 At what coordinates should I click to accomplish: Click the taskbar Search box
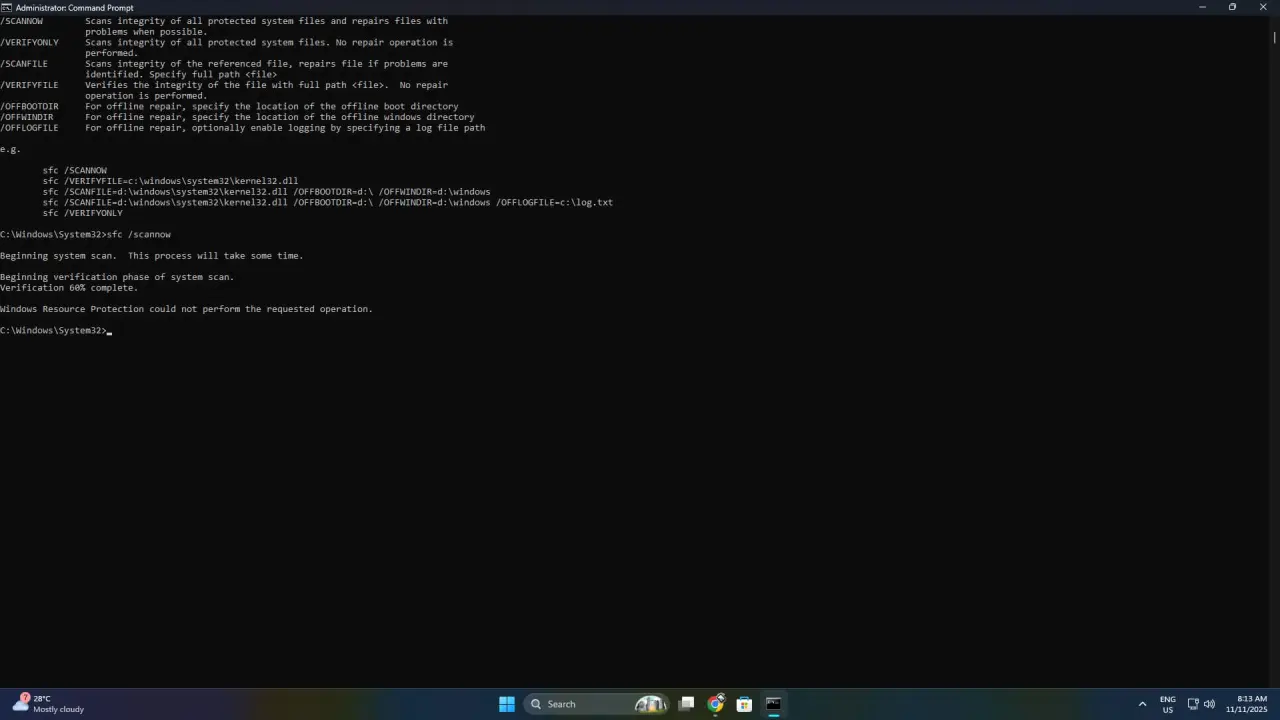[596, 704]
